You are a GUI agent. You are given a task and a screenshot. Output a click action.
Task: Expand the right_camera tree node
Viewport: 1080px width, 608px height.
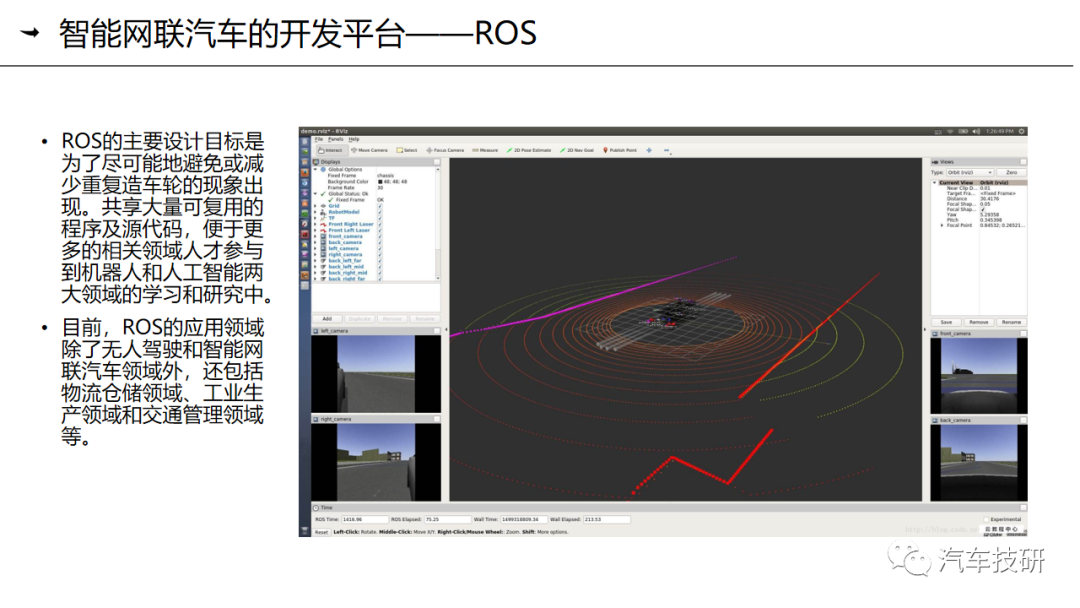click(315, 255)
